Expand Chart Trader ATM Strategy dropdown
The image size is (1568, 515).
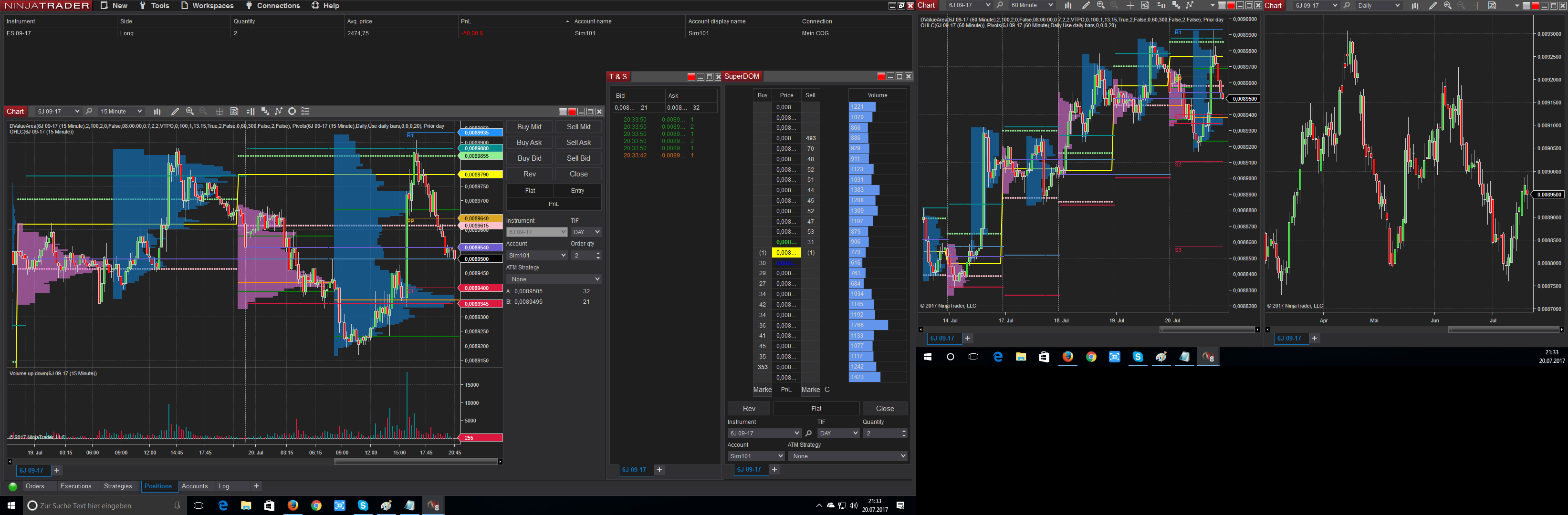tap(554, 279)
